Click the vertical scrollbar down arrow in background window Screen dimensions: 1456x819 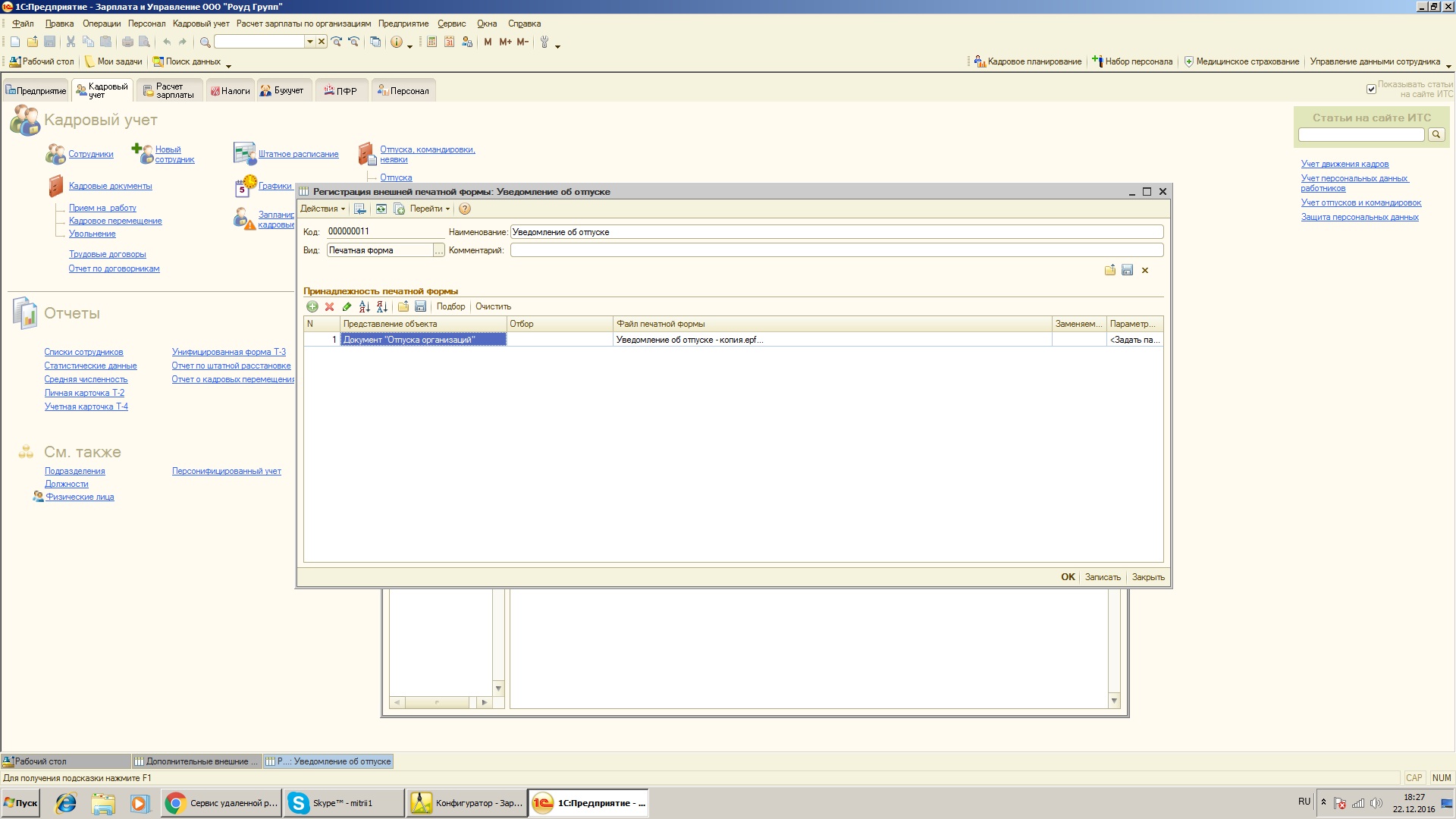pos(1114,700)
